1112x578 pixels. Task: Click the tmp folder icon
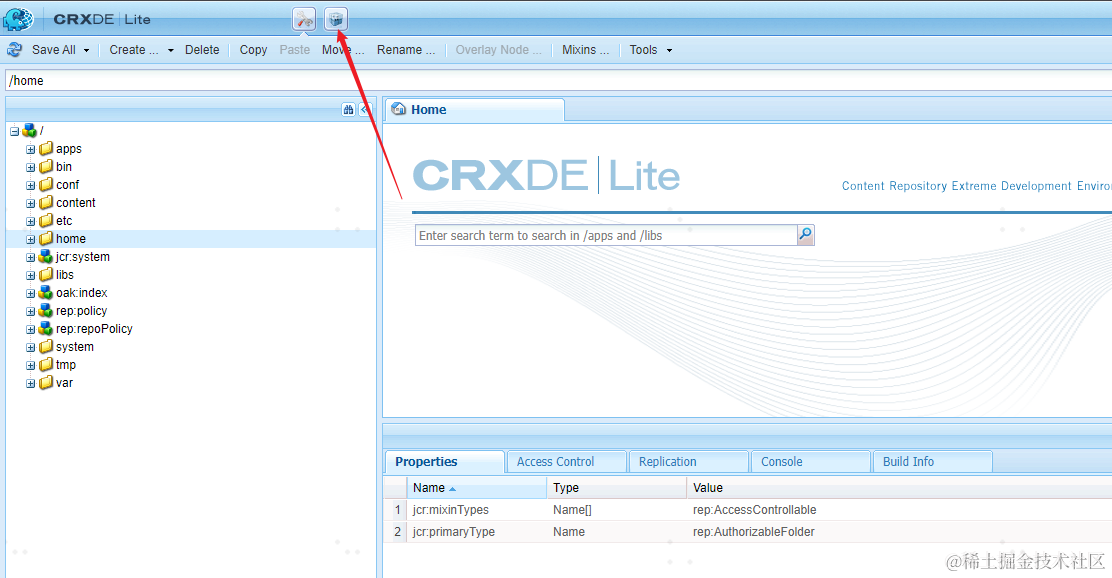(x=46, y=365)
